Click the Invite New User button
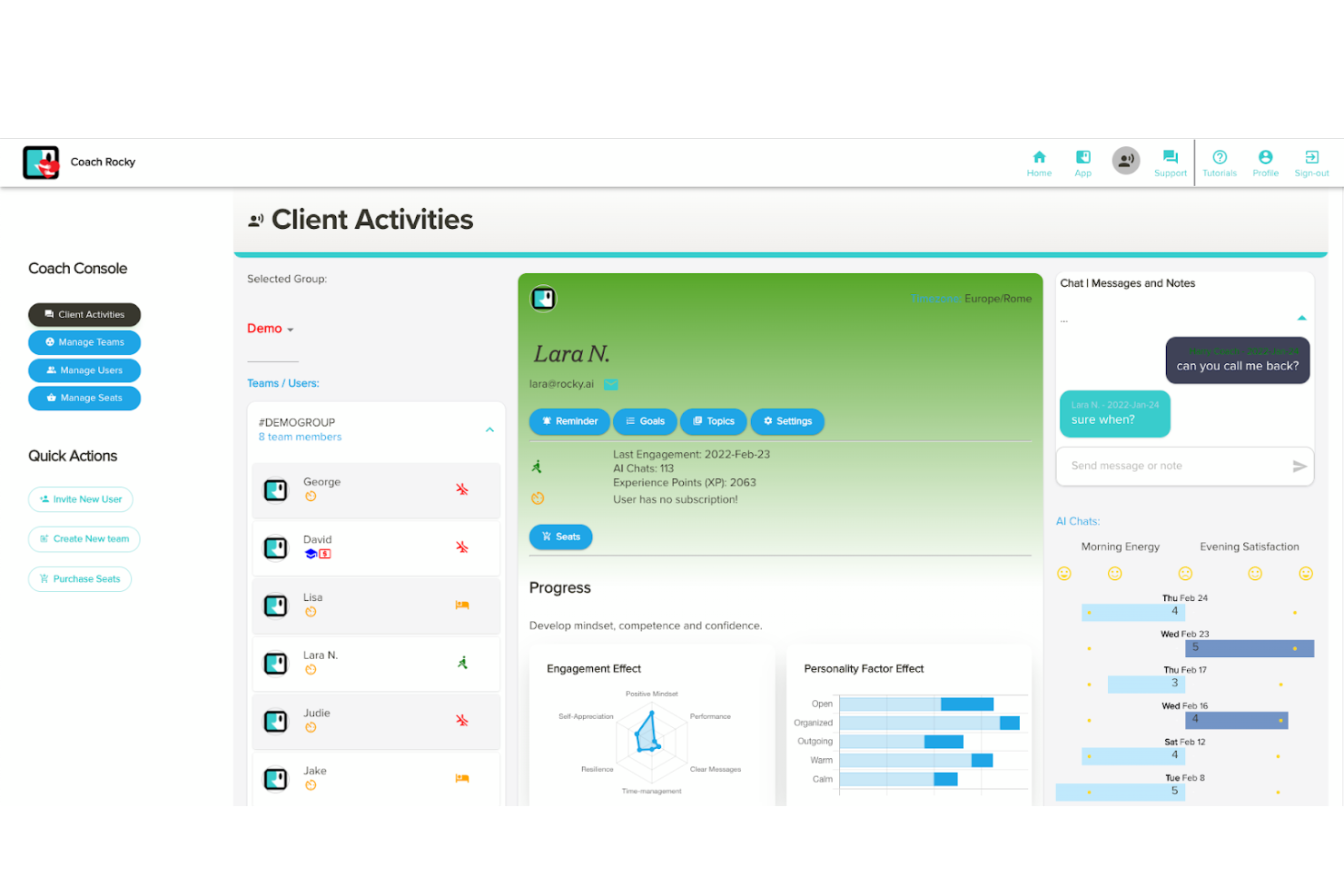The width and height of the screenshot is (1344, 896). coord(80,499)
